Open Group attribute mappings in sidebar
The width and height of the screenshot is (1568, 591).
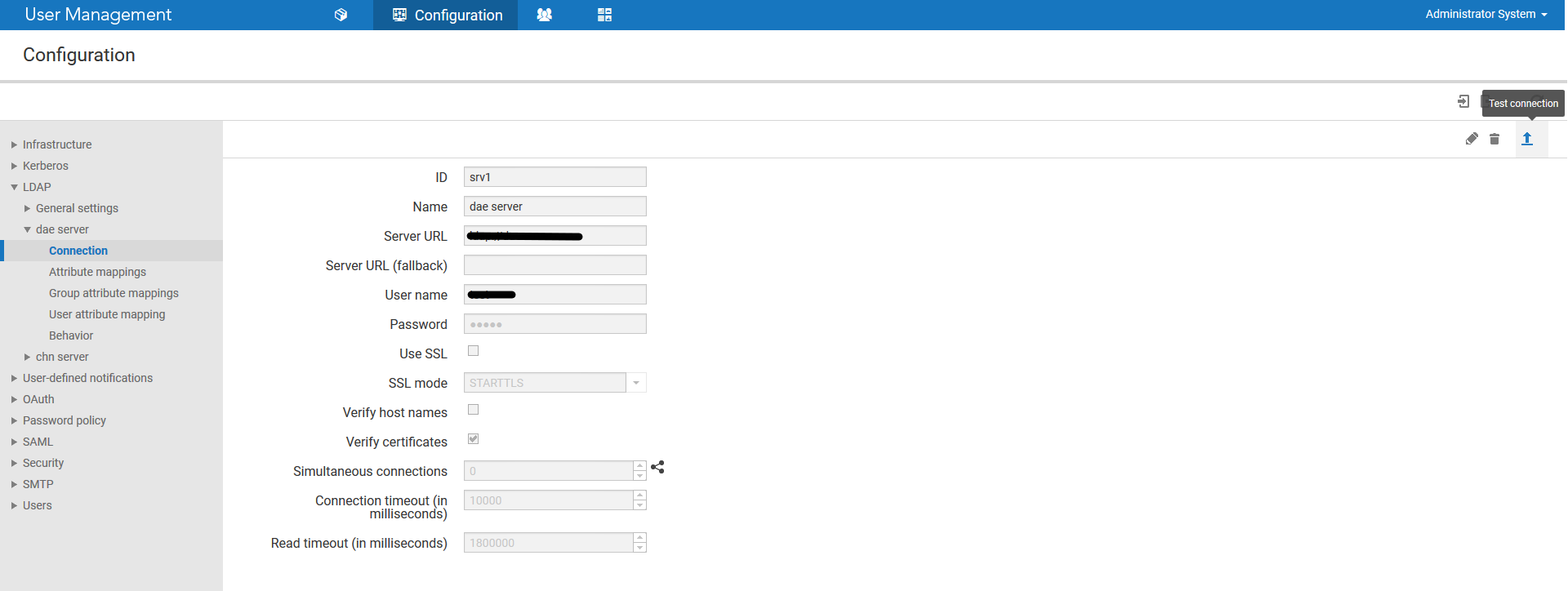pos(114,293)
